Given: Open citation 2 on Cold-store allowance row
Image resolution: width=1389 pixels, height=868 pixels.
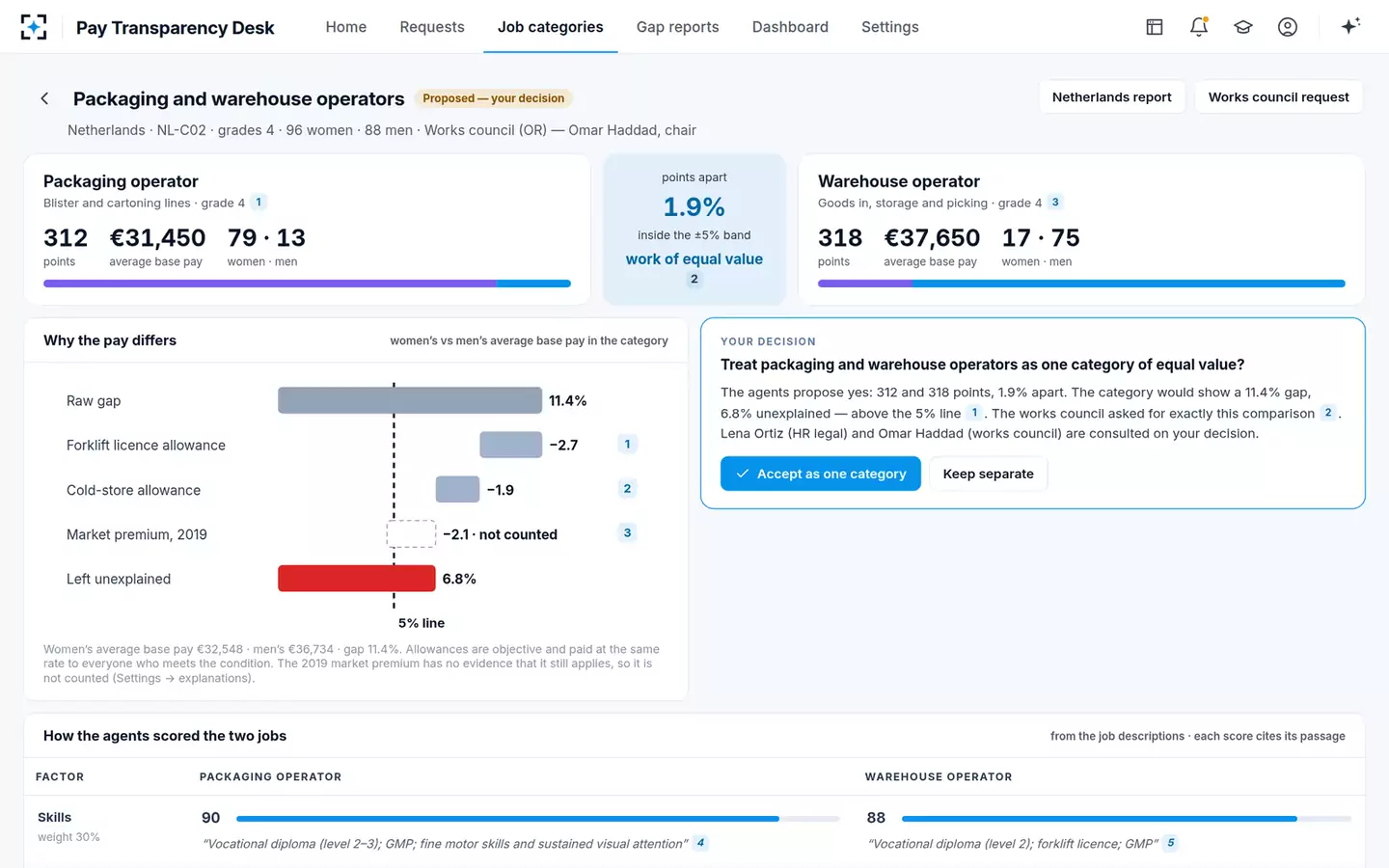Looking at the screenshot, I should tap(627, 489).
